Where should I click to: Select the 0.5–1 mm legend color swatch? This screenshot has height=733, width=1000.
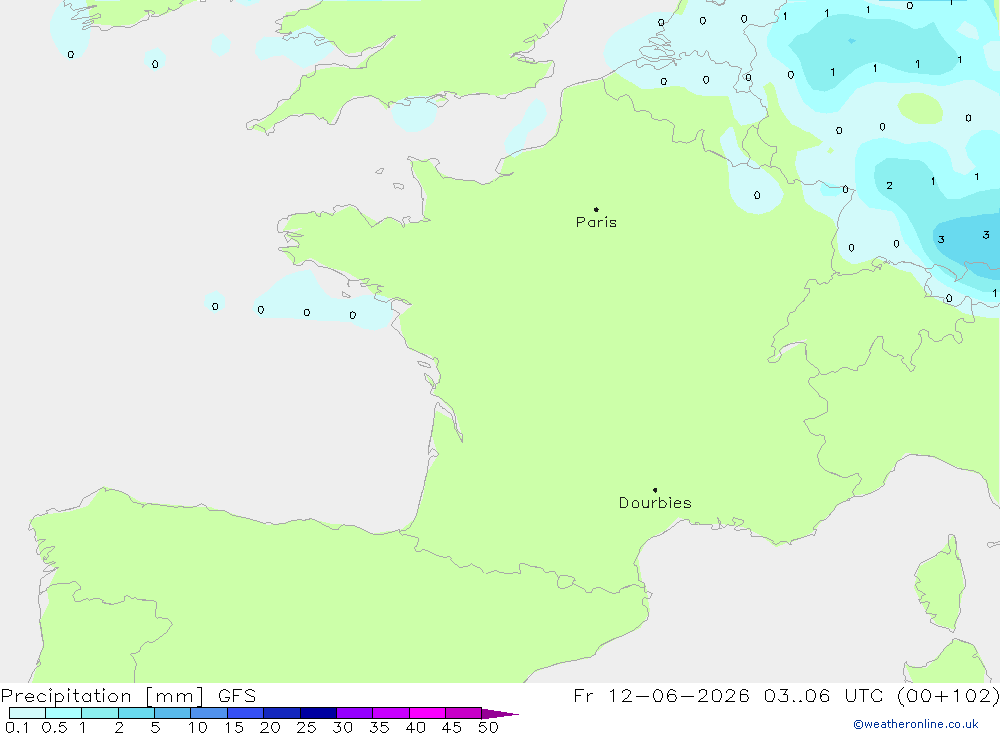coord(64,713)
